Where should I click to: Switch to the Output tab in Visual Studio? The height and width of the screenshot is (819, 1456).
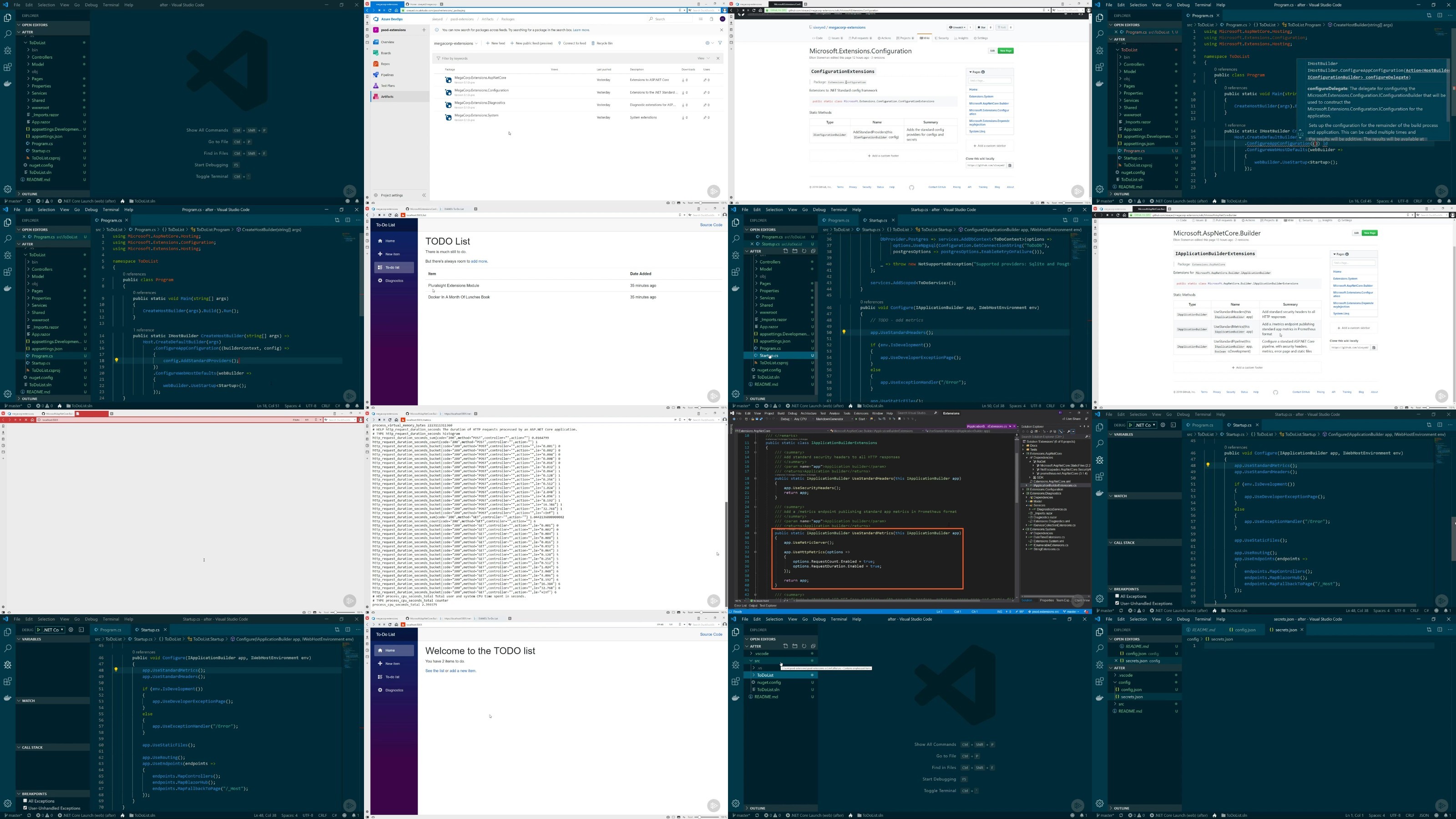tap(753, 605)
